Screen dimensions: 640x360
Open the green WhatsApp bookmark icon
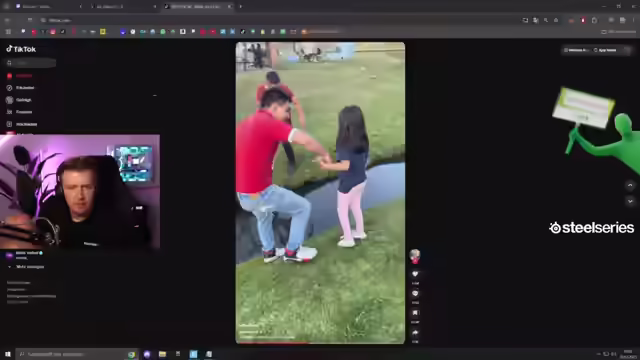coord(163,32)
